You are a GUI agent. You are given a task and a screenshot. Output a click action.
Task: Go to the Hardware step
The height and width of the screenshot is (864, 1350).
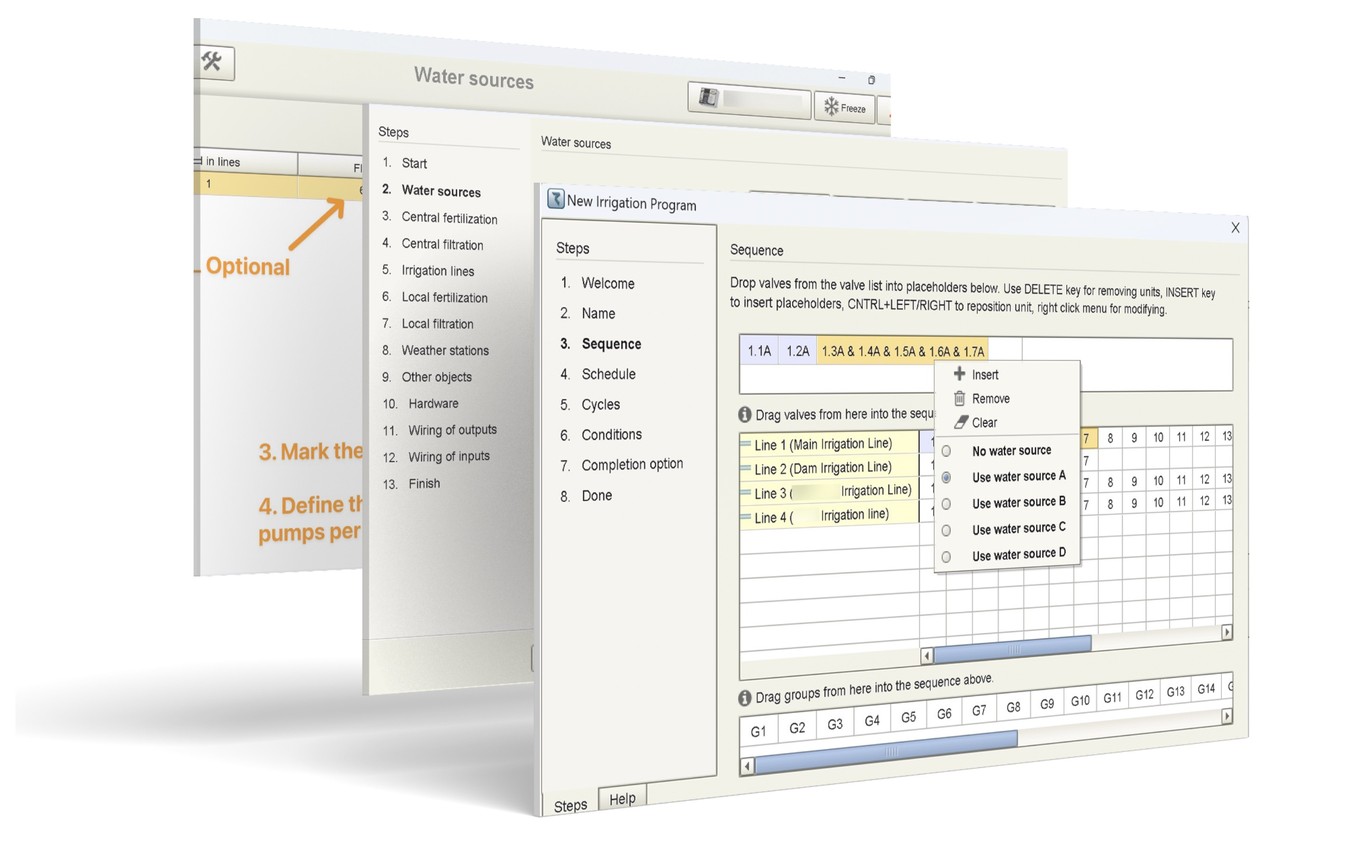(x=433, y=403)
